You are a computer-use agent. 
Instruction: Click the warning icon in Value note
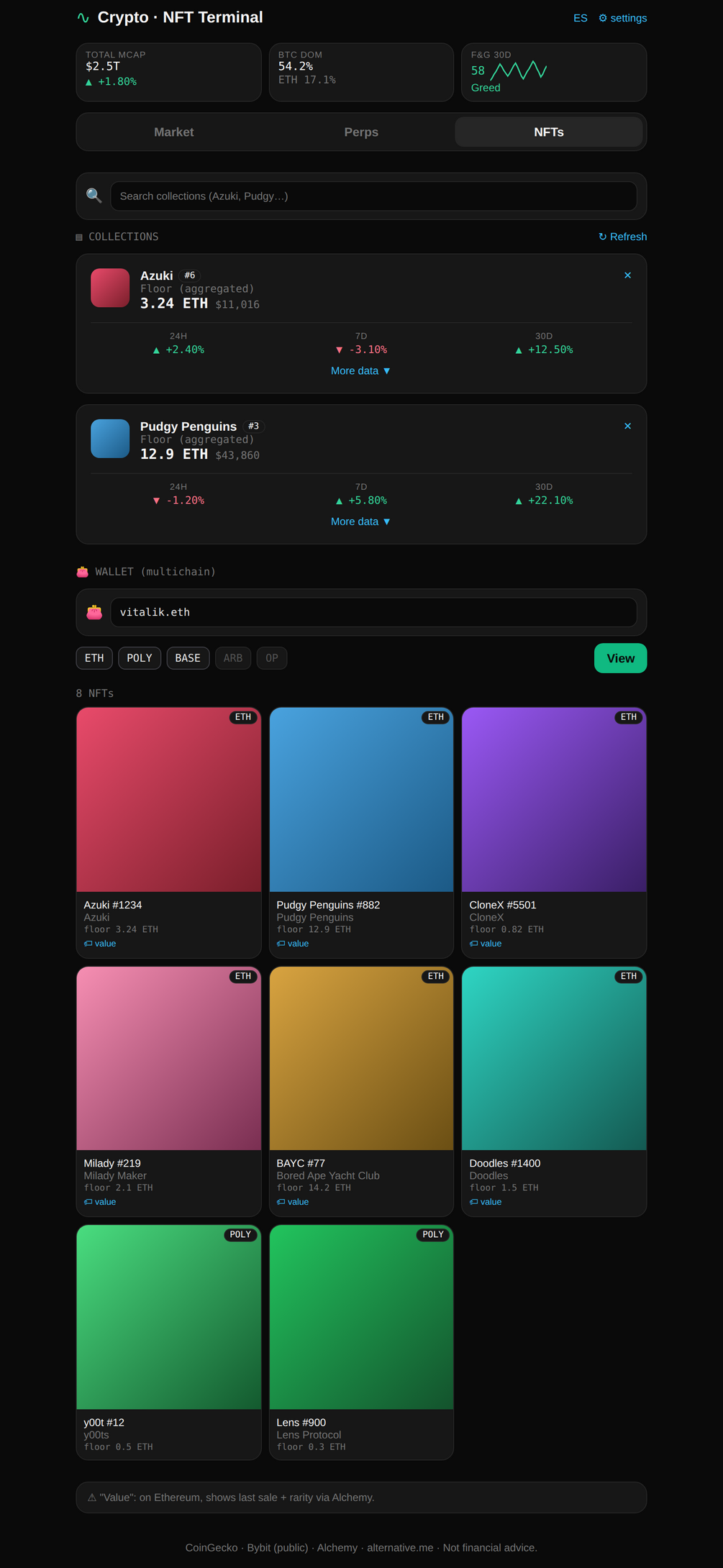92,1498
